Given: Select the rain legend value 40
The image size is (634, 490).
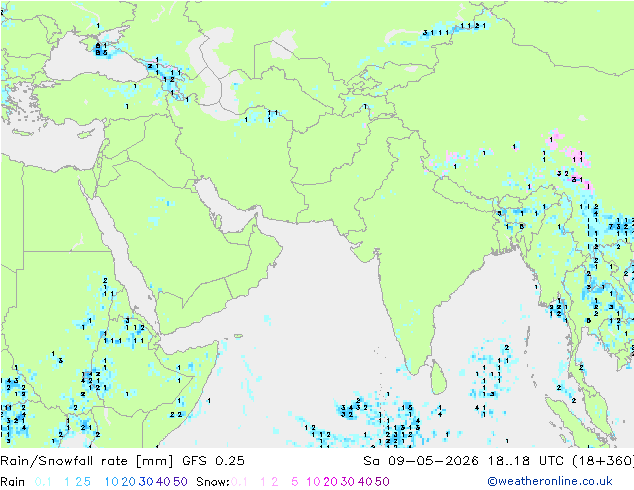Looking at the screenshot, I should pos(163,482).
